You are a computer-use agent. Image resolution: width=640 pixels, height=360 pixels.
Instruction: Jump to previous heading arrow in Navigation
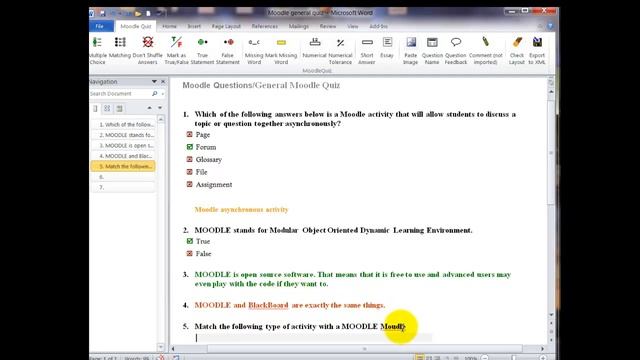pyautogui.click(x=149, y=108)
